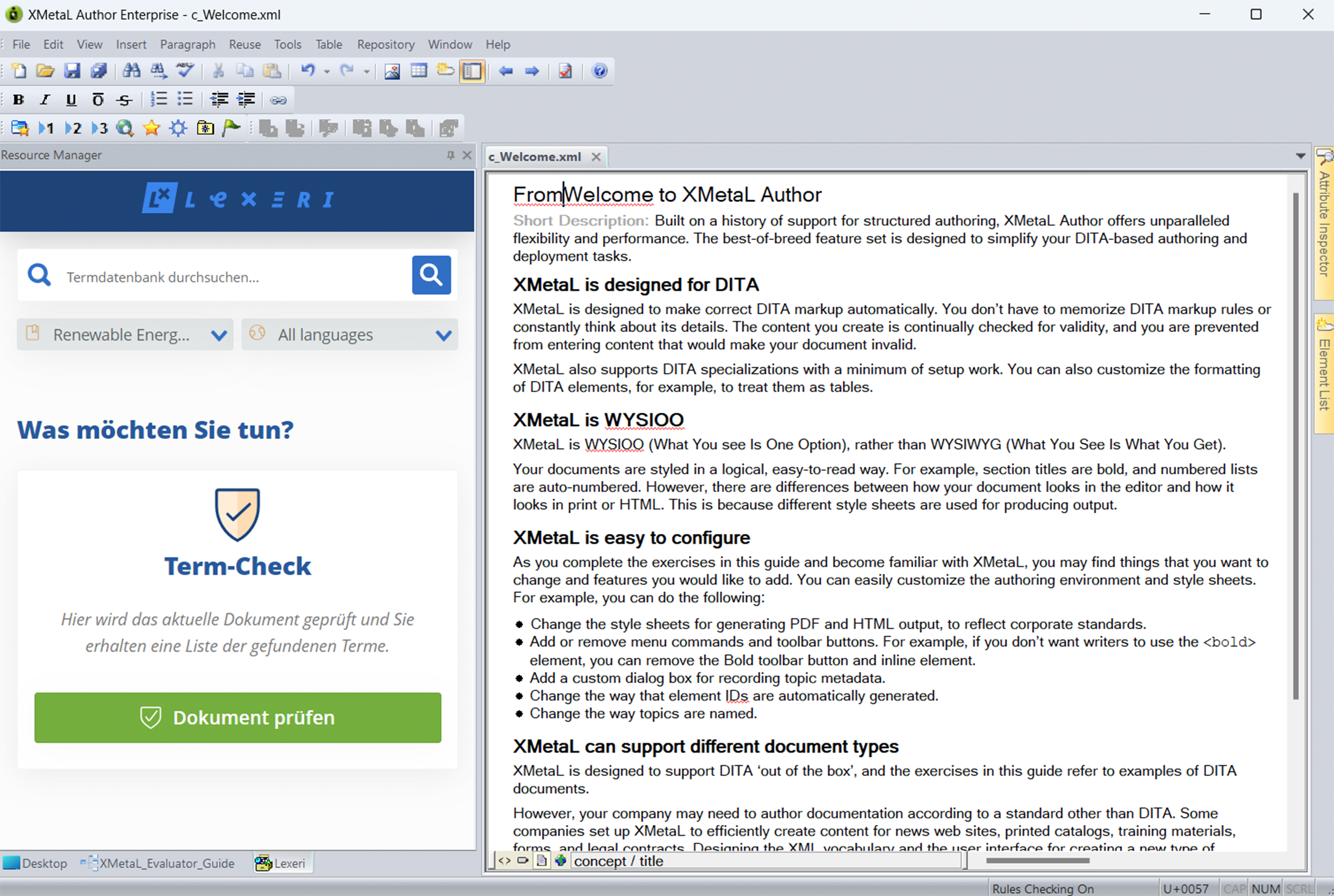This screenshot has height=896, width=1334.
Task: Toggle the Resource Manager pin
Action: click(x=450, y=155)
